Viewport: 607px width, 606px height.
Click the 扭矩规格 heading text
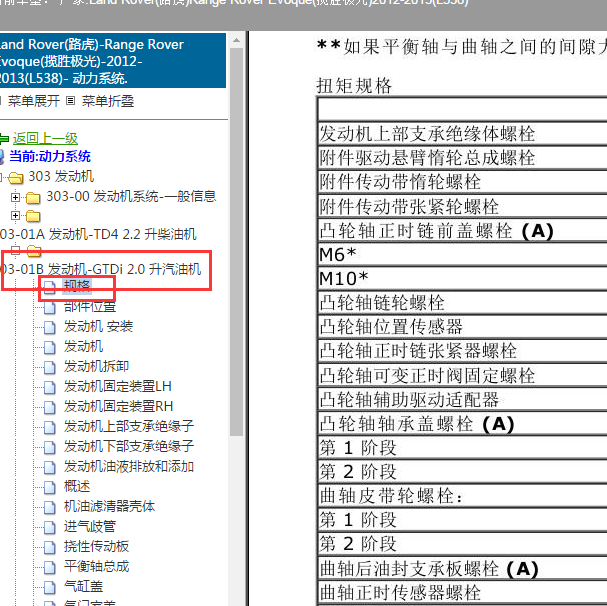(x=354, y=85)
